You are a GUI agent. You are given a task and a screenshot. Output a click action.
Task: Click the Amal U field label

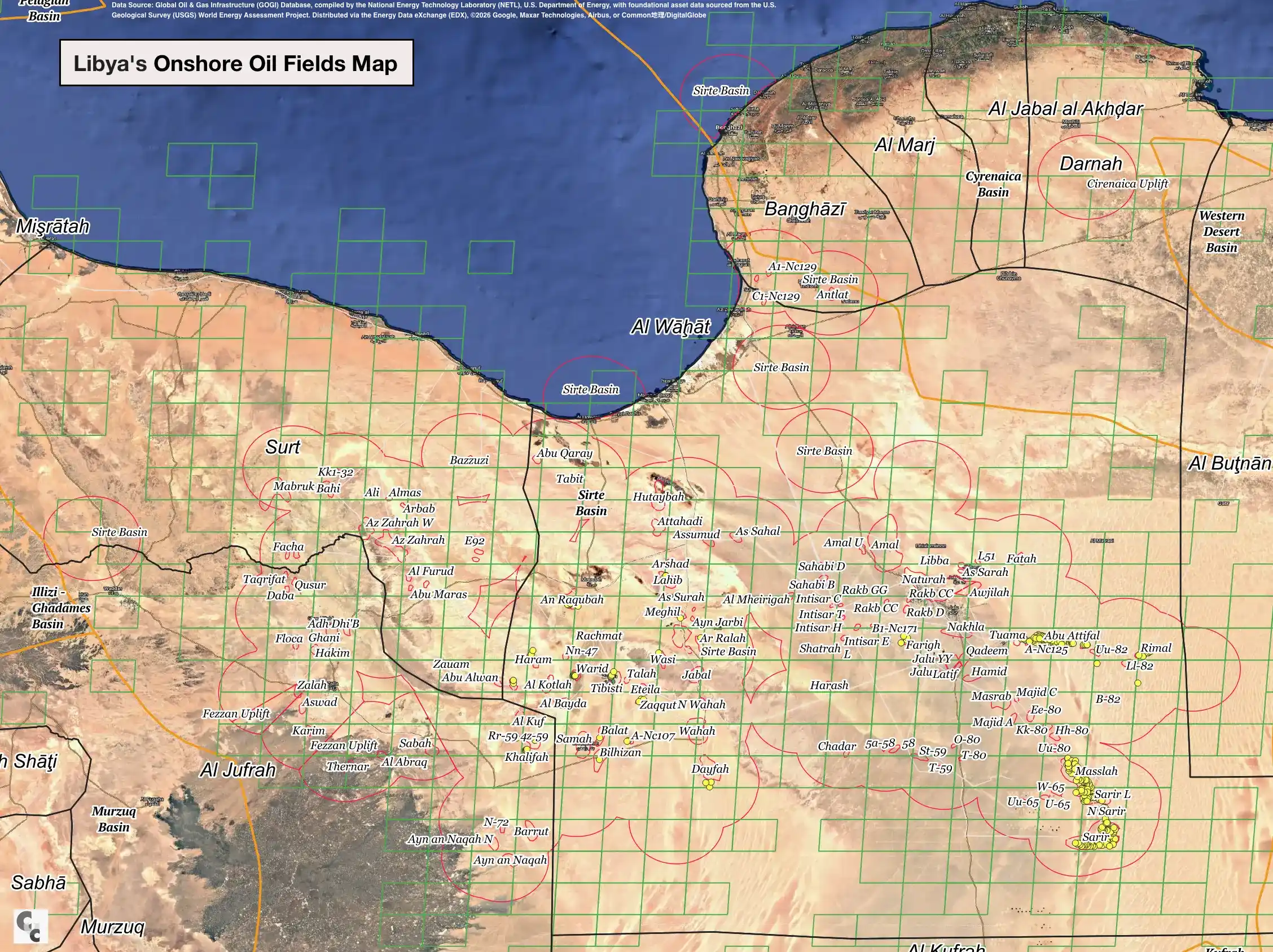[x=843, y=543]
